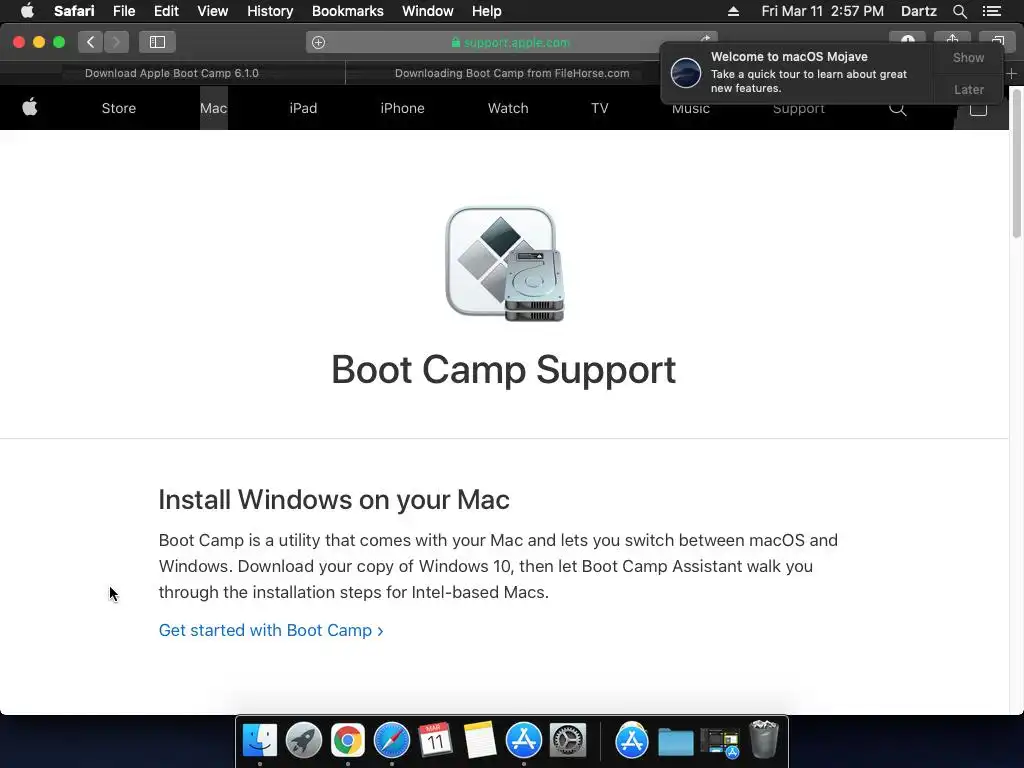The image size is (1024, 768).
Task: Open Watch in the Apple site navigation
Action: (x=508, y=108)
